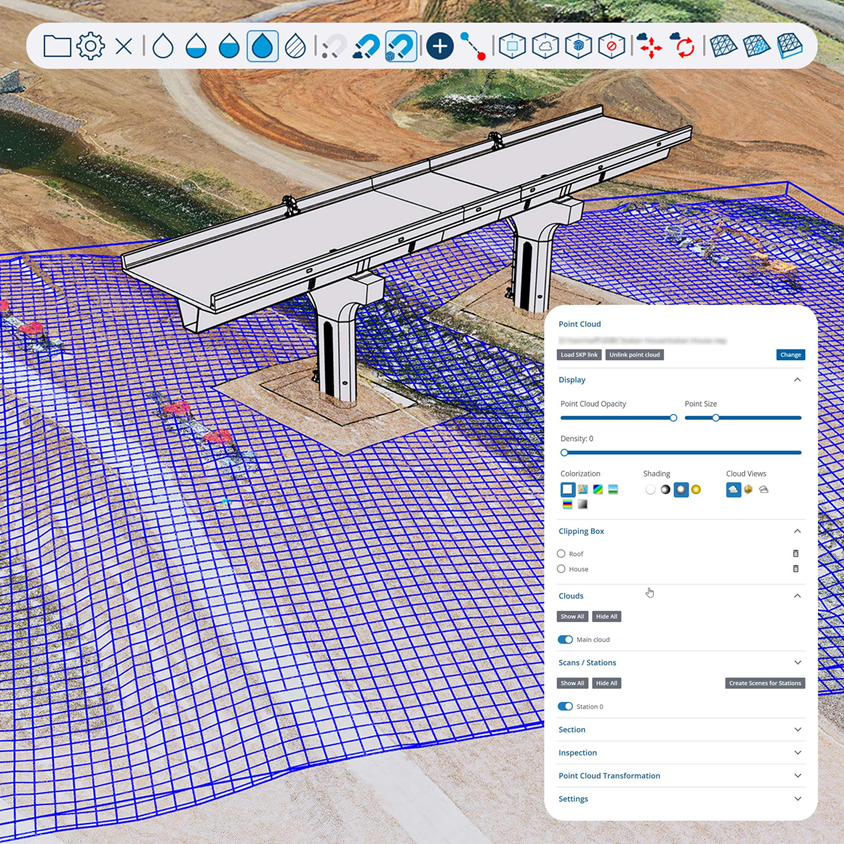Viewport: 844px width, 844px height.
Task: Open the Inspection section header
Action: [x=578, y=753]
